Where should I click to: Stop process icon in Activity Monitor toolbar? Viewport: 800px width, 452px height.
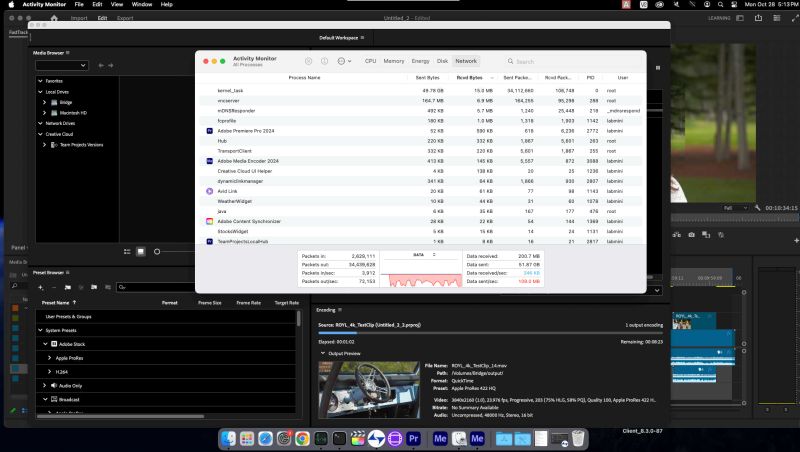point(309,61)
